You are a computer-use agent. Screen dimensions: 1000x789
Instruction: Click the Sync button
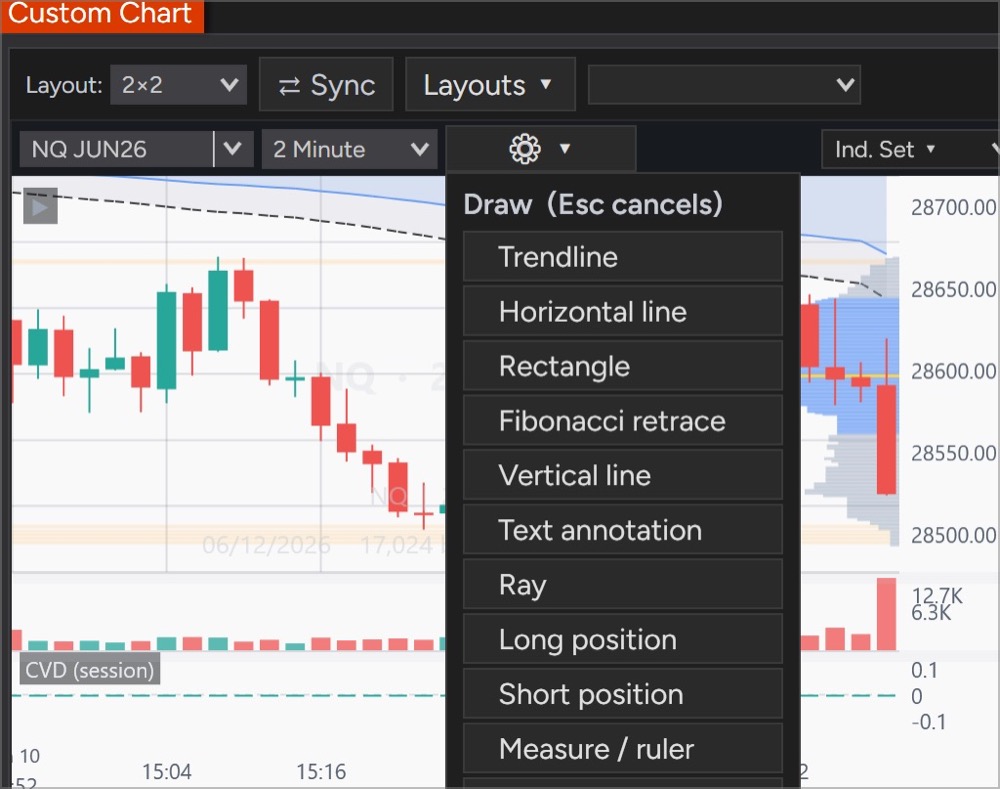click(x=327, y=85)
